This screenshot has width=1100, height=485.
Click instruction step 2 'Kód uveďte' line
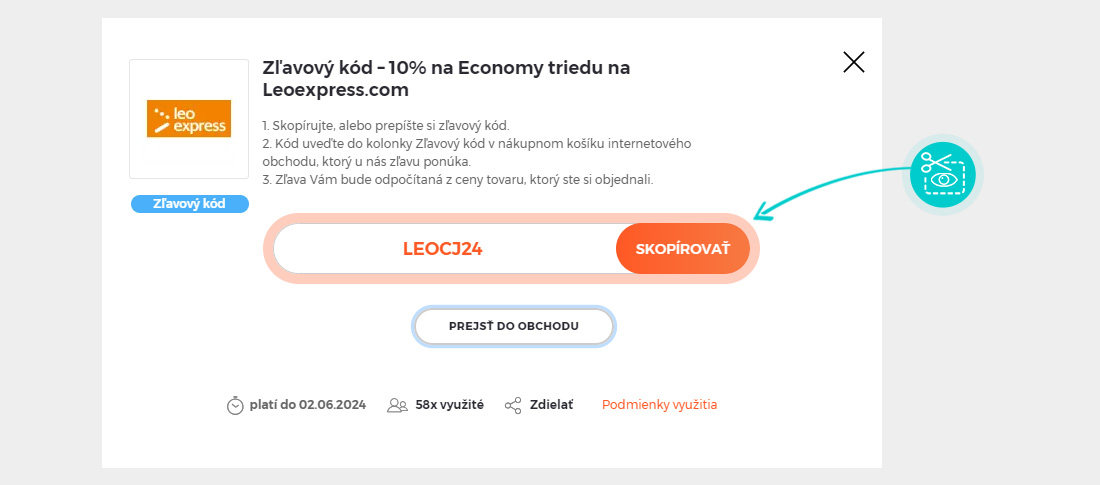[477, 153]
